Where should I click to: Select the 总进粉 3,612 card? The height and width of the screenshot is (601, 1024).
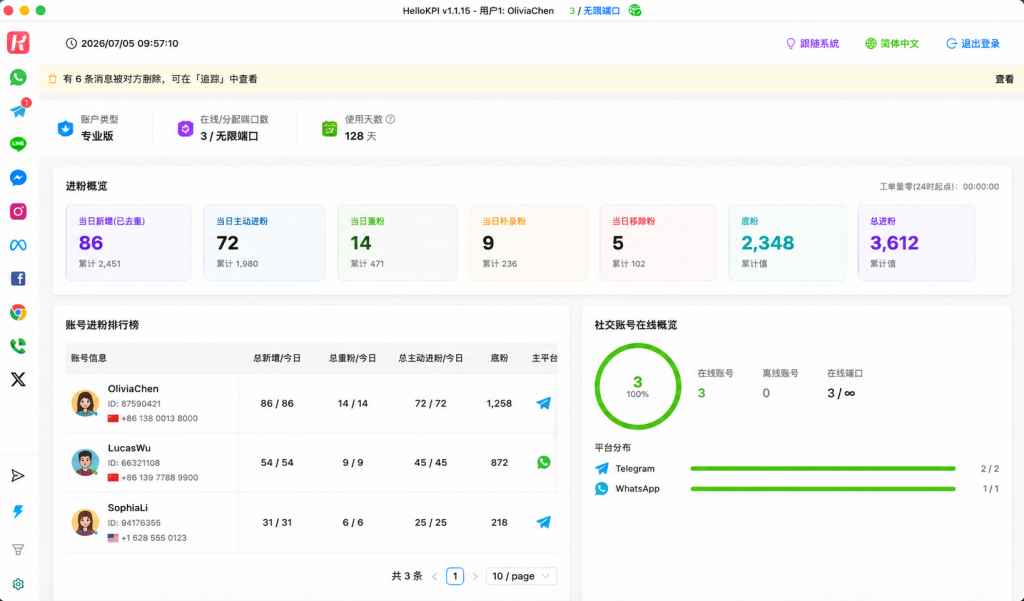pos(917,242)
